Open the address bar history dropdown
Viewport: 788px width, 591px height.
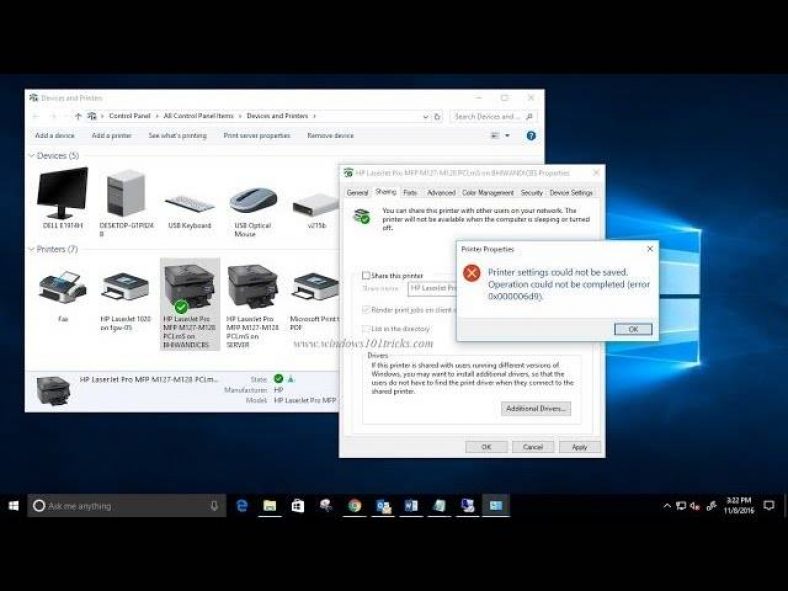(x=425, y=117)
